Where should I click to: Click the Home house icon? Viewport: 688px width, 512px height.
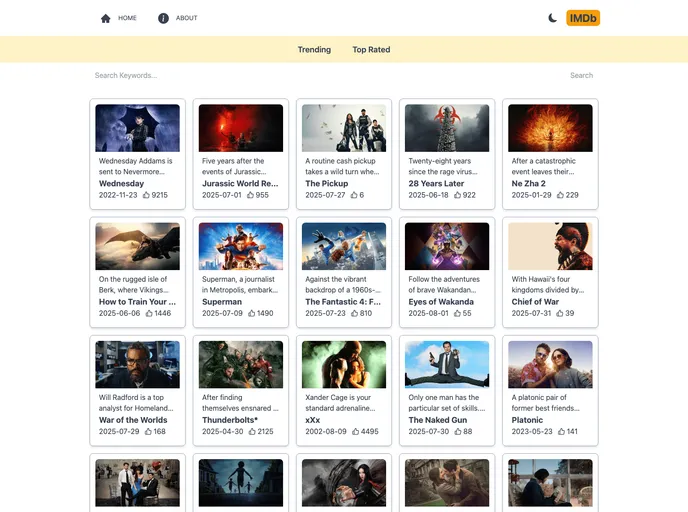[x=105, y=18]
